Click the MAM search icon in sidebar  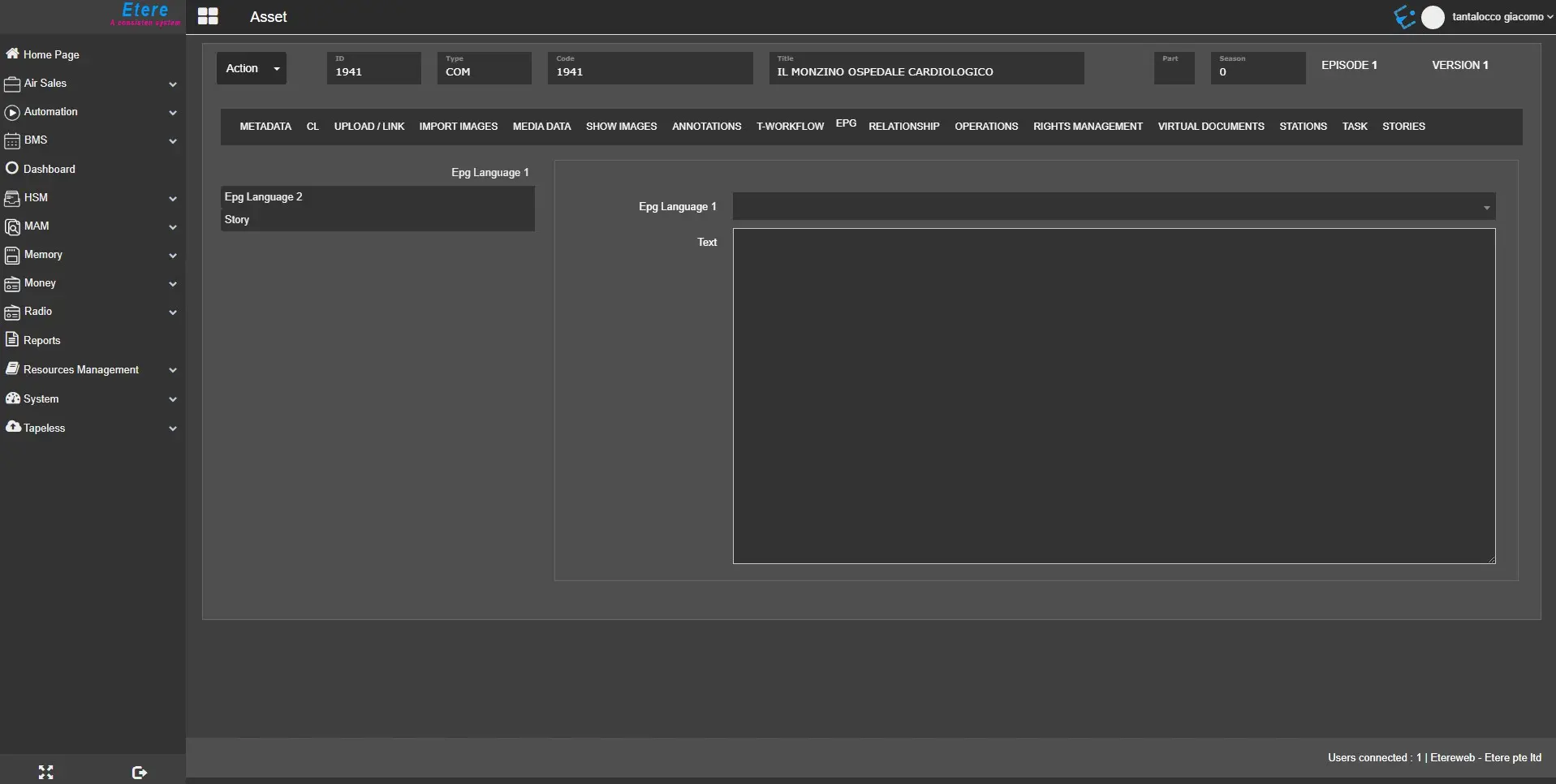(x=12, y=226)
